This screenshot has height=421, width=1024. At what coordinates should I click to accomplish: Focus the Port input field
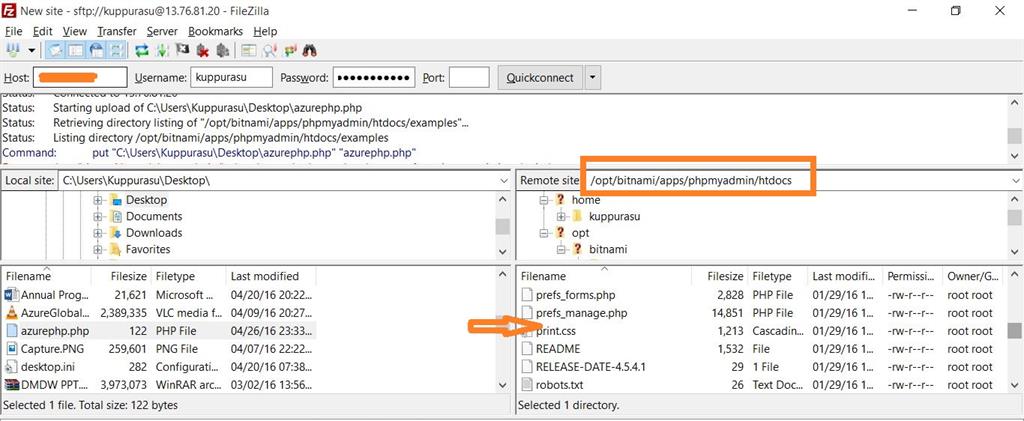click(469, 78)
